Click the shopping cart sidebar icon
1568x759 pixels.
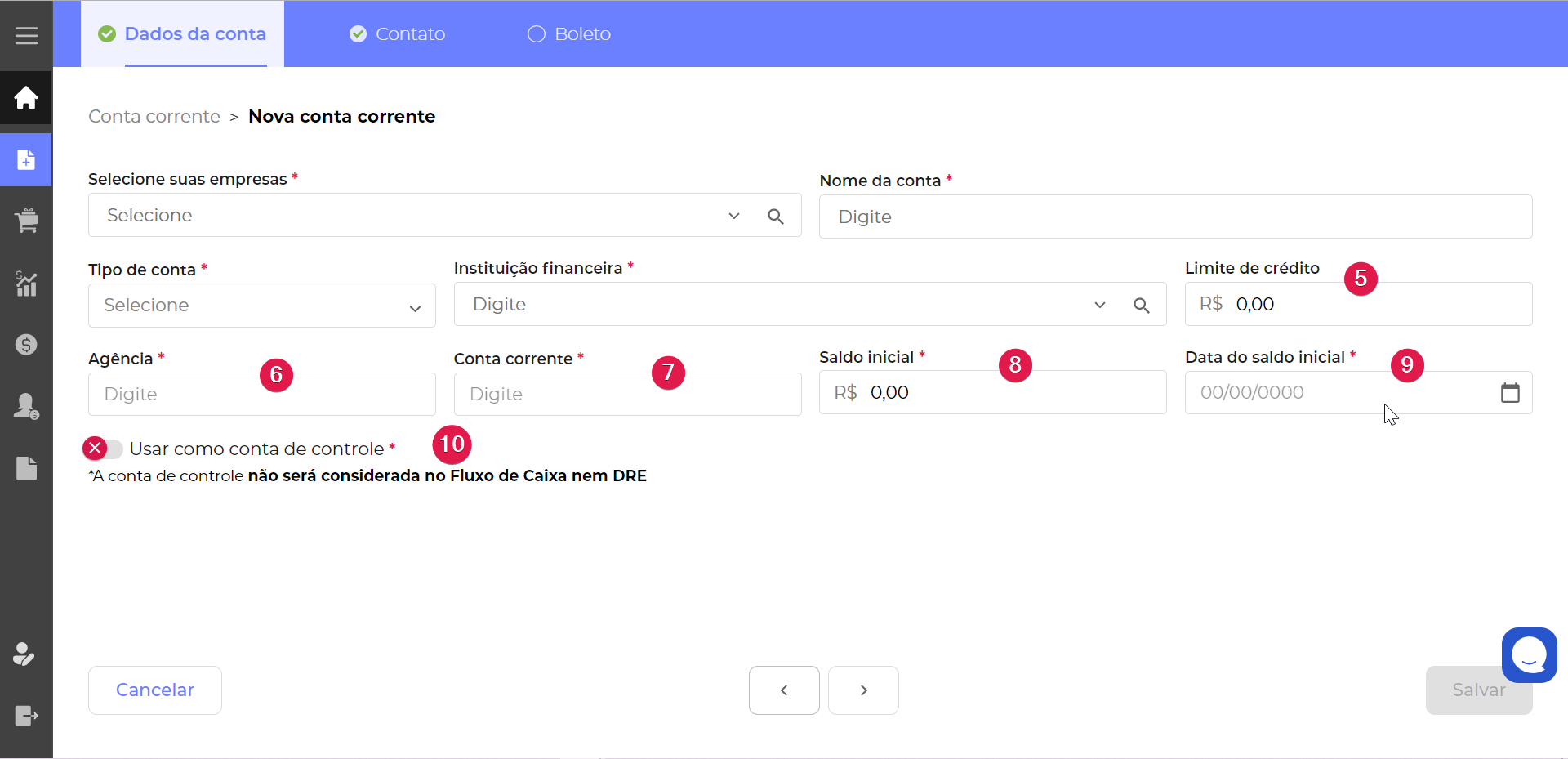pos(26,221)
